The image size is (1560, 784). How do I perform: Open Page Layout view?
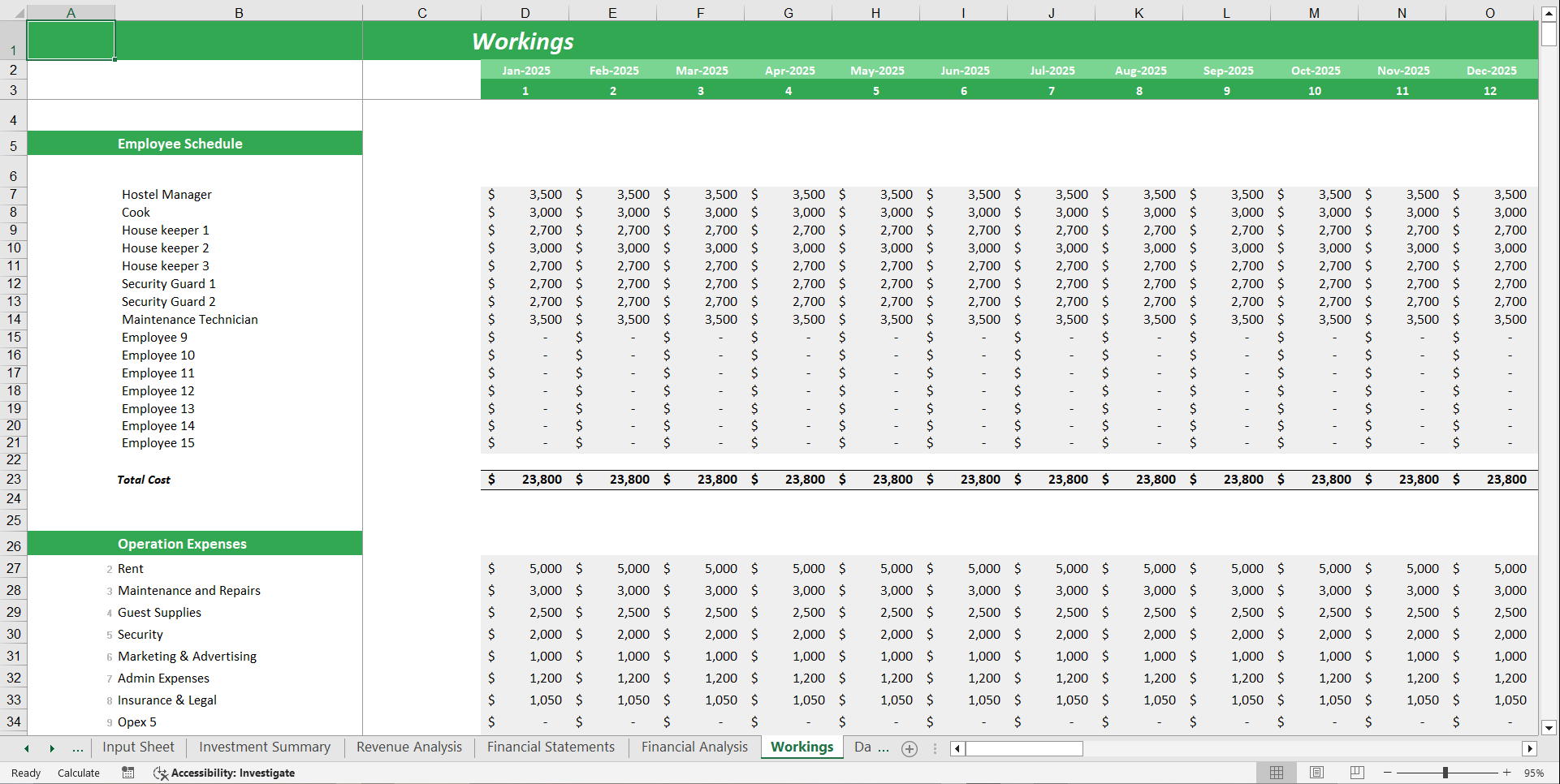[1316, 773]
